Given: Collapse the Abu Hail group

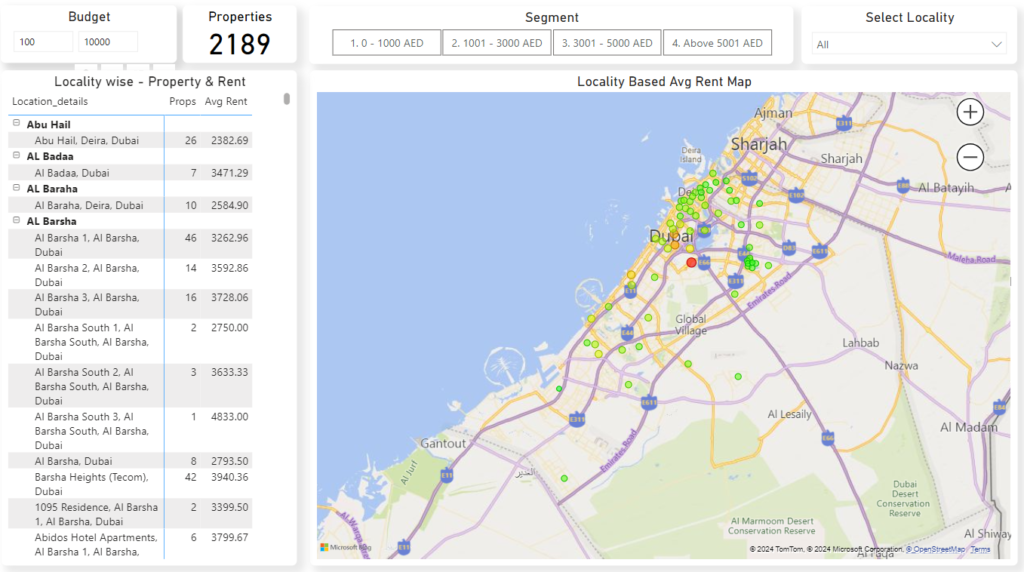Looking at the screenshot, I should pos(16,123).
